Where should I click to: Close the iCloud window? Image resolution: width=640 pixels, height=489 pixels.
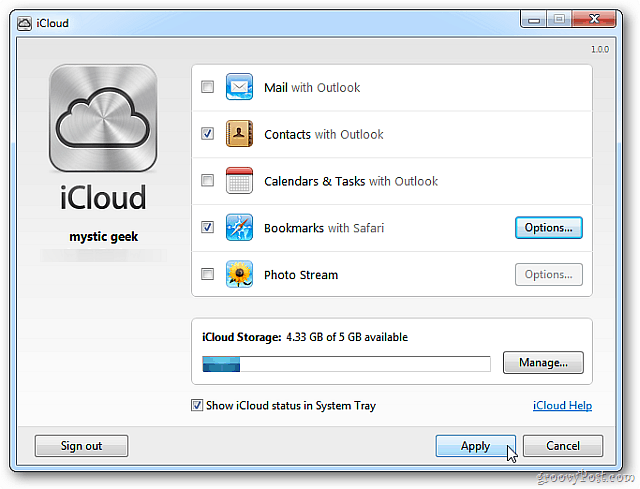[594, 19]
